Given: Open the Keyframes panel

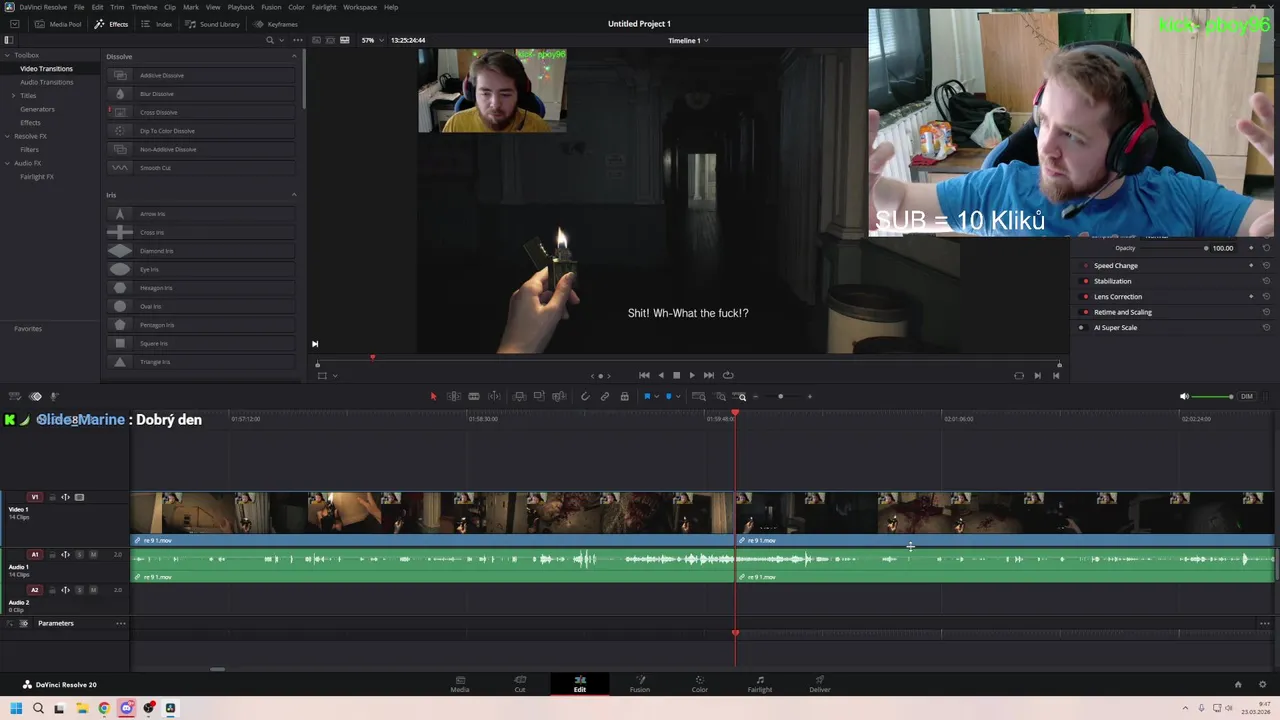Looking at the screenshot, I should coord(276,24).
